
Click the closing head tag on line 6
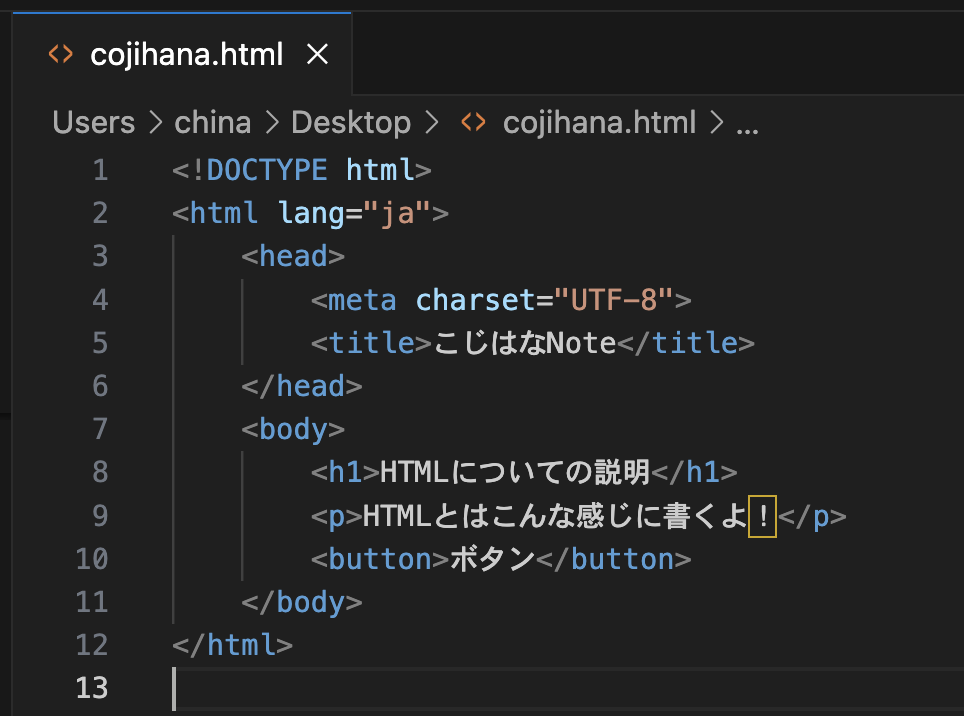point(301,387)
